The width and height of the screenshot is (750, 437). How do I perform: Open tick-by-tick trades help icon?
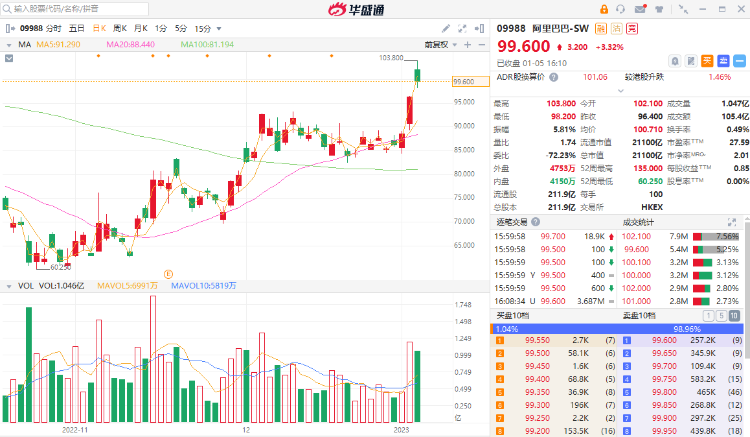tap(536, 222)
